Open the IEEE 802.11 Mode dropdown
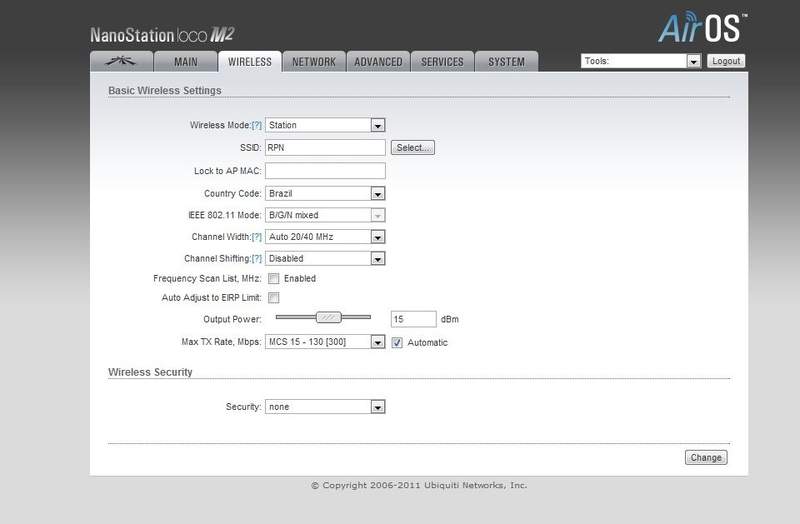The height and width of the screenshot is (524, 800). [x=325, y=215]
